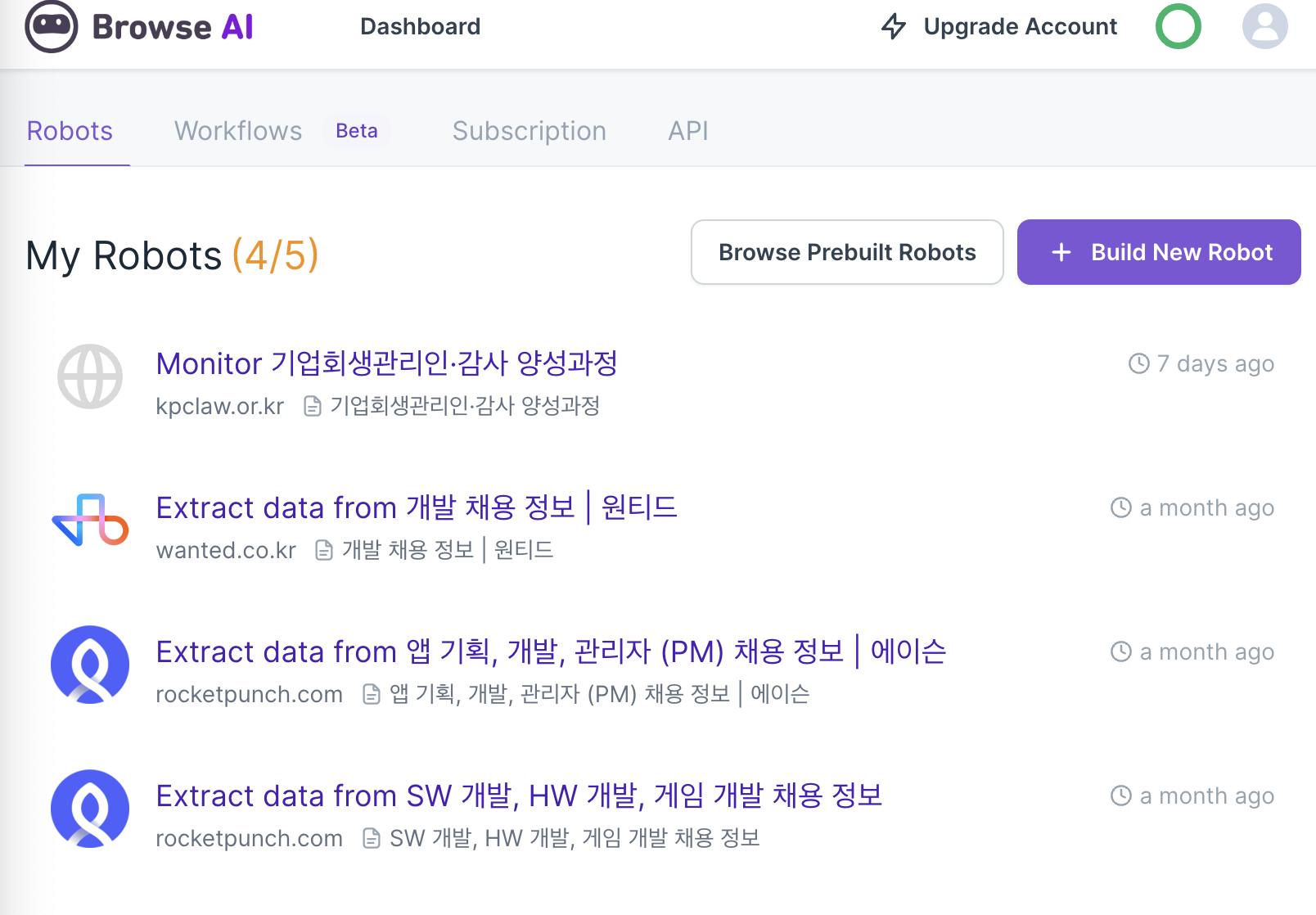Click the kpclaw.or.kr domain text
This screenshot has width=1316, height=915.
click(x=220, y=406)
